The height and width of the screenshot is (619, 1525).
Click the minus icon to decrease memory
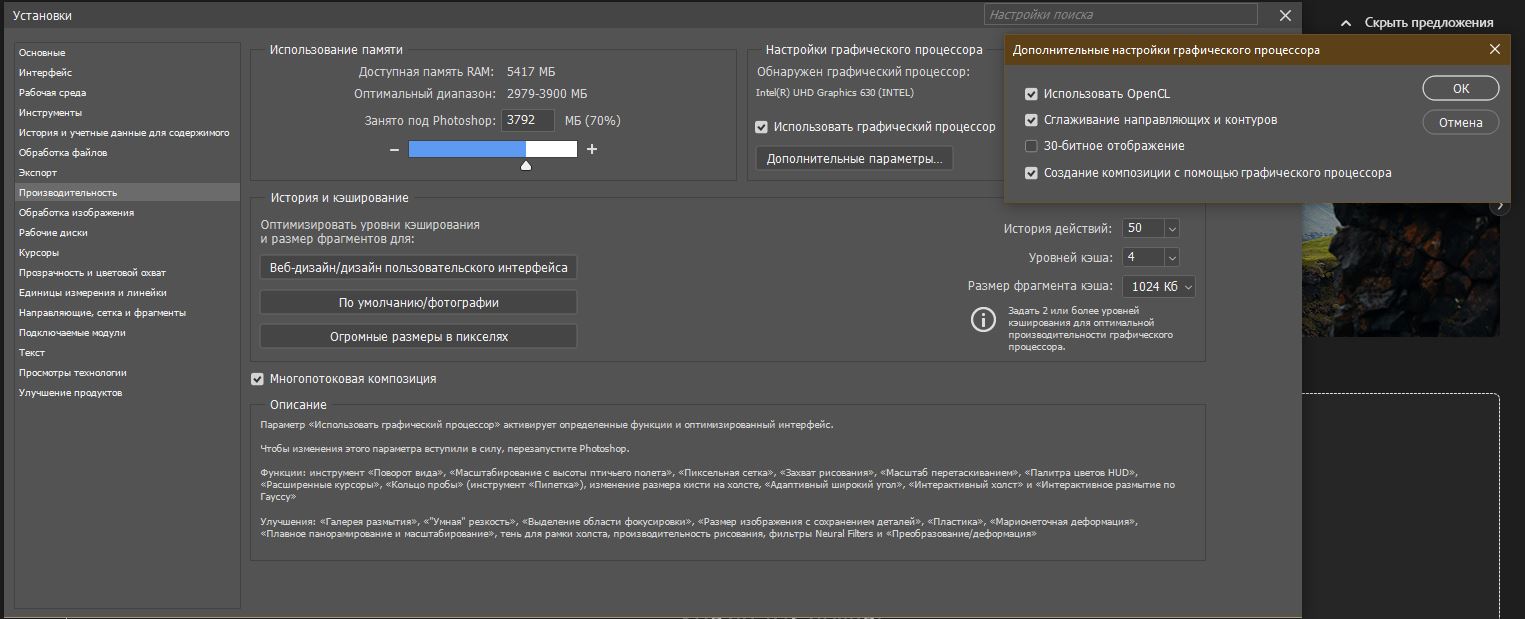(x=395, y=150)
